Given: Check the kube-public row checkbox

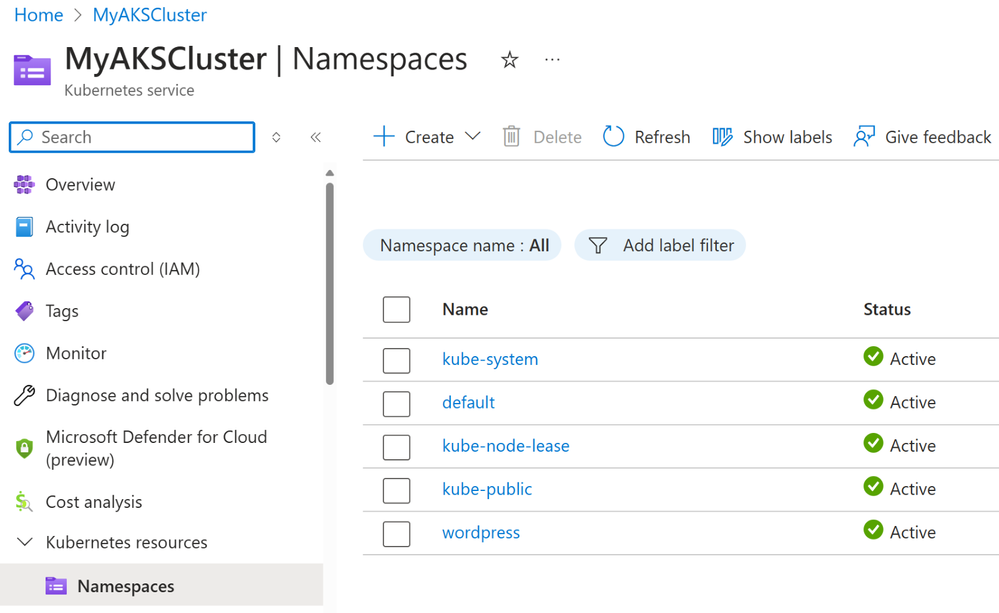Looking at the screenshot, I should pos(396,491).
